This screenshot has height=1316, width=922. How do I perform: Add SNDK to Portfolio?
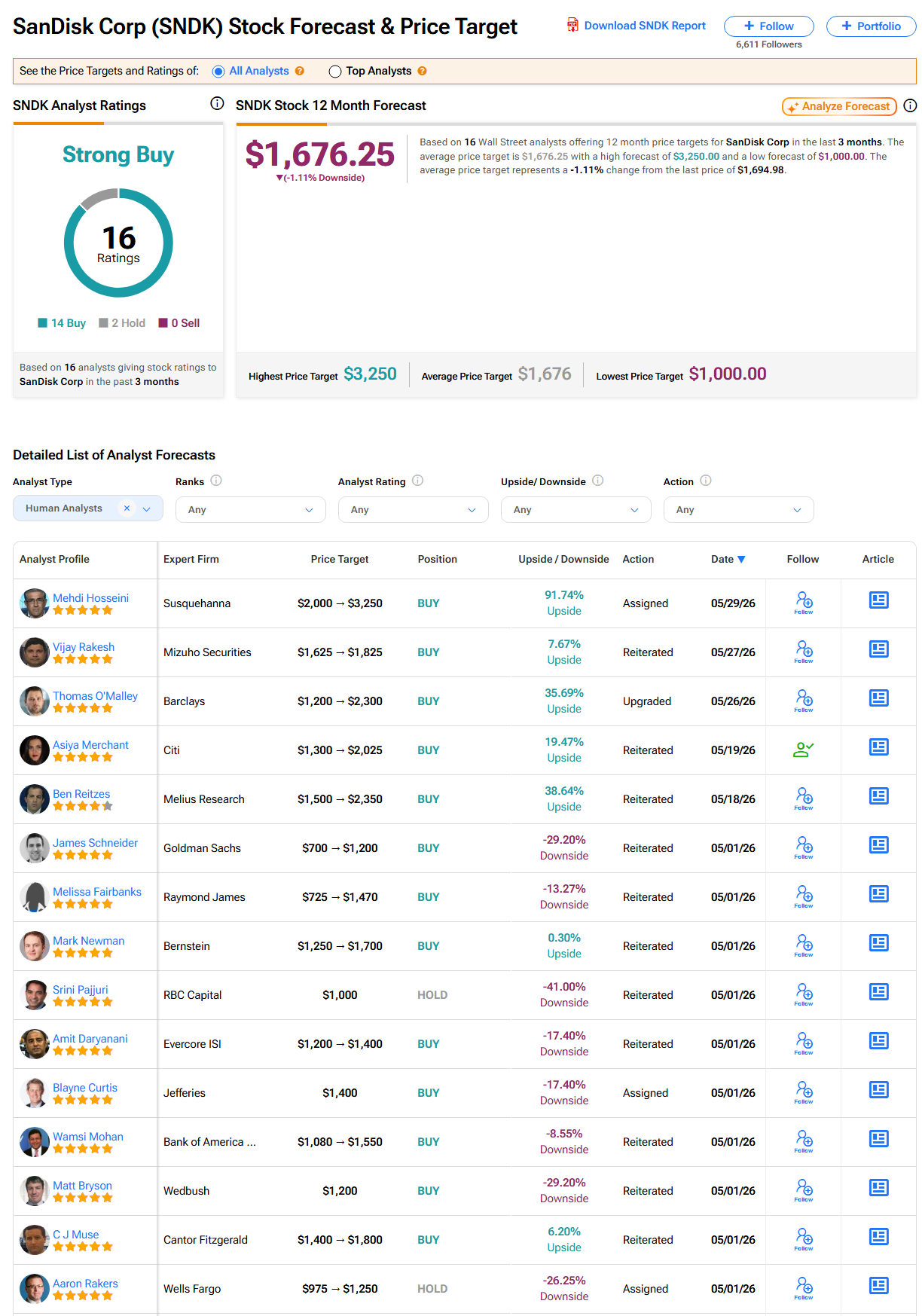coord(871,26)
